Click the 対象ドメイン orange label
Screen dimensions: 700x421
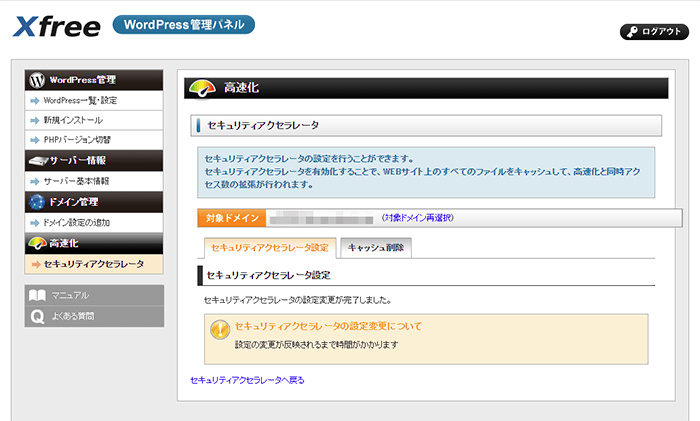(x=232, y=218)
